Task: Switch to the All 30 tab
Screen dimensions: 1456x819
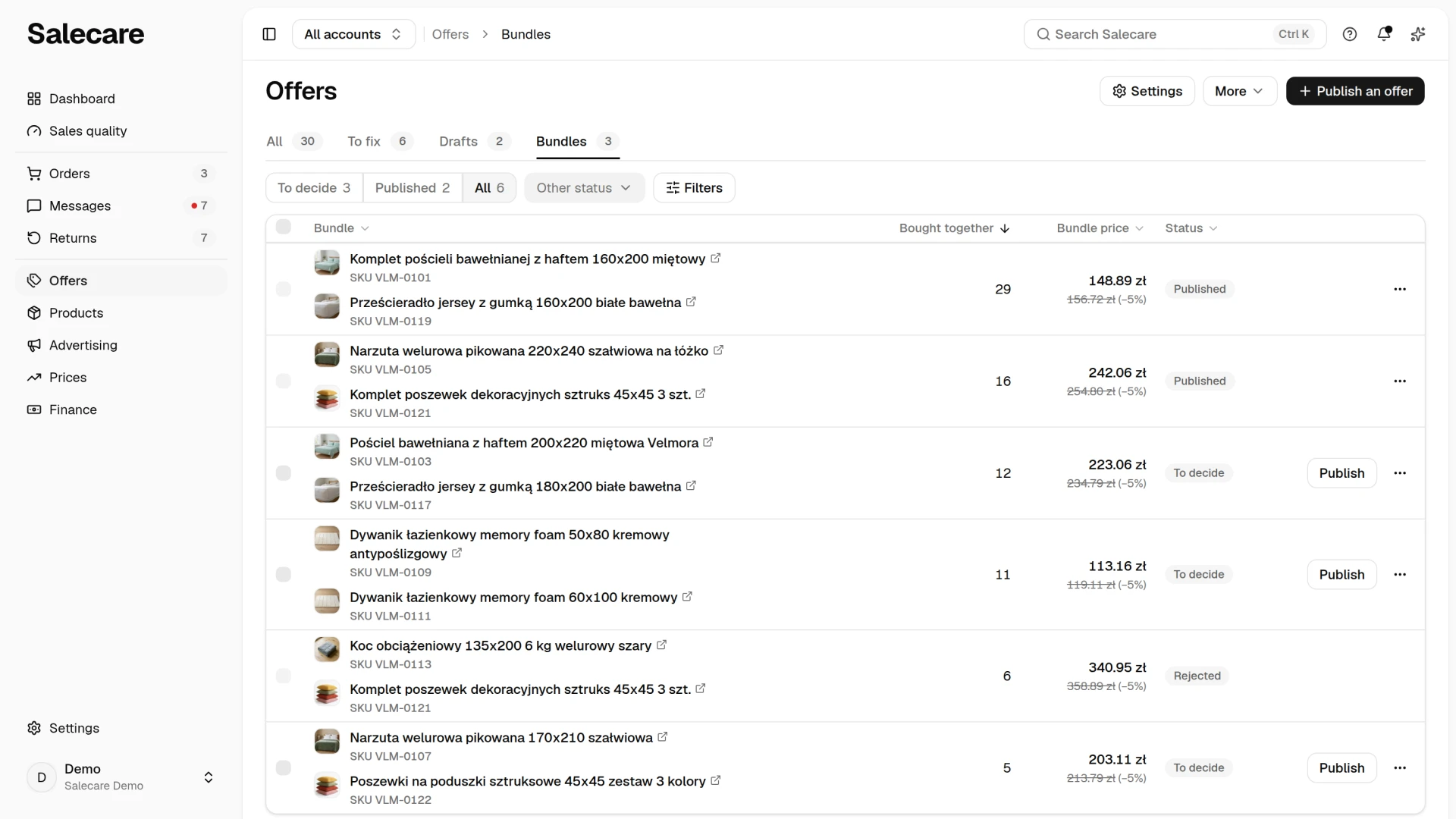Action: coord(294,142)
